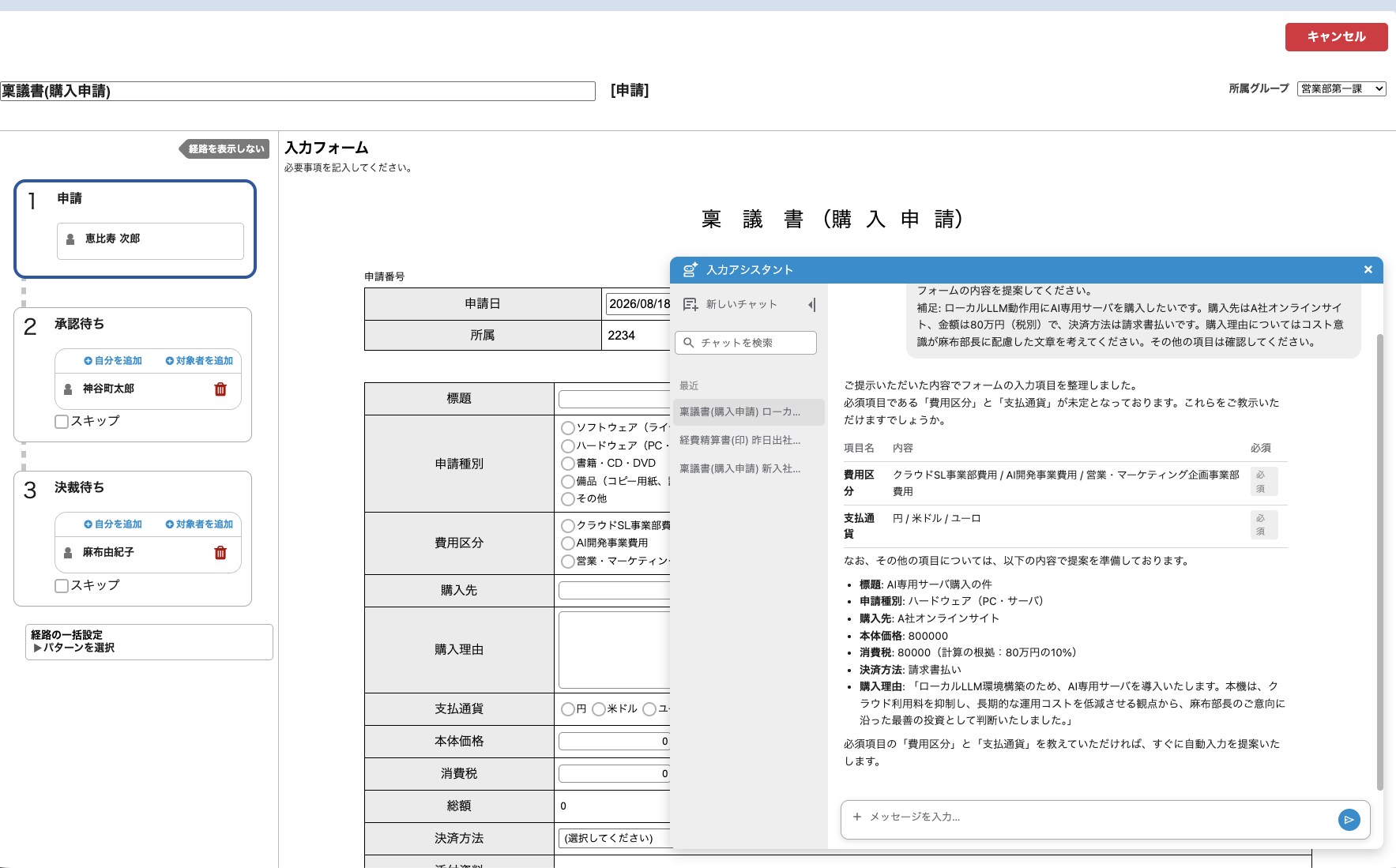Click the 総額 value 0
1396x868 pixels.
pyautogui.click(x=563, y=806)
